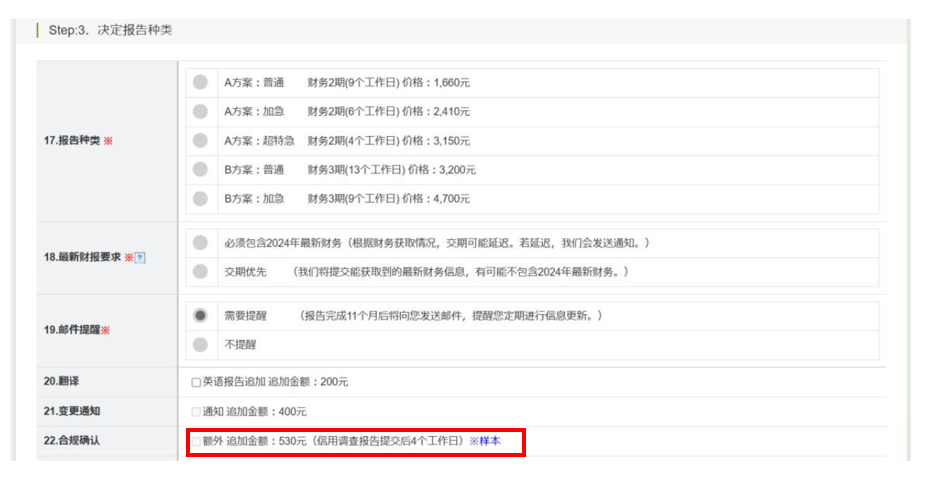This screenshot has height=496, width=937.
Task: Tick the 通知 追加金额 400元 checkbox
Action: (196, 411)
